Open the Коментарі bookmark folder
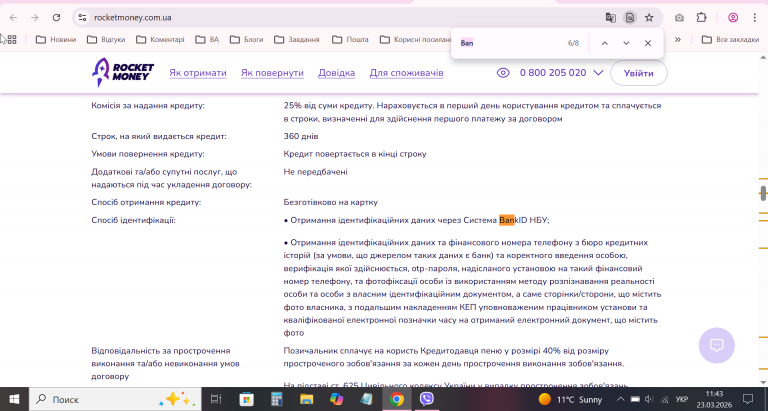The width and height of the screenshot is (768, 411). tap(160, 40)
